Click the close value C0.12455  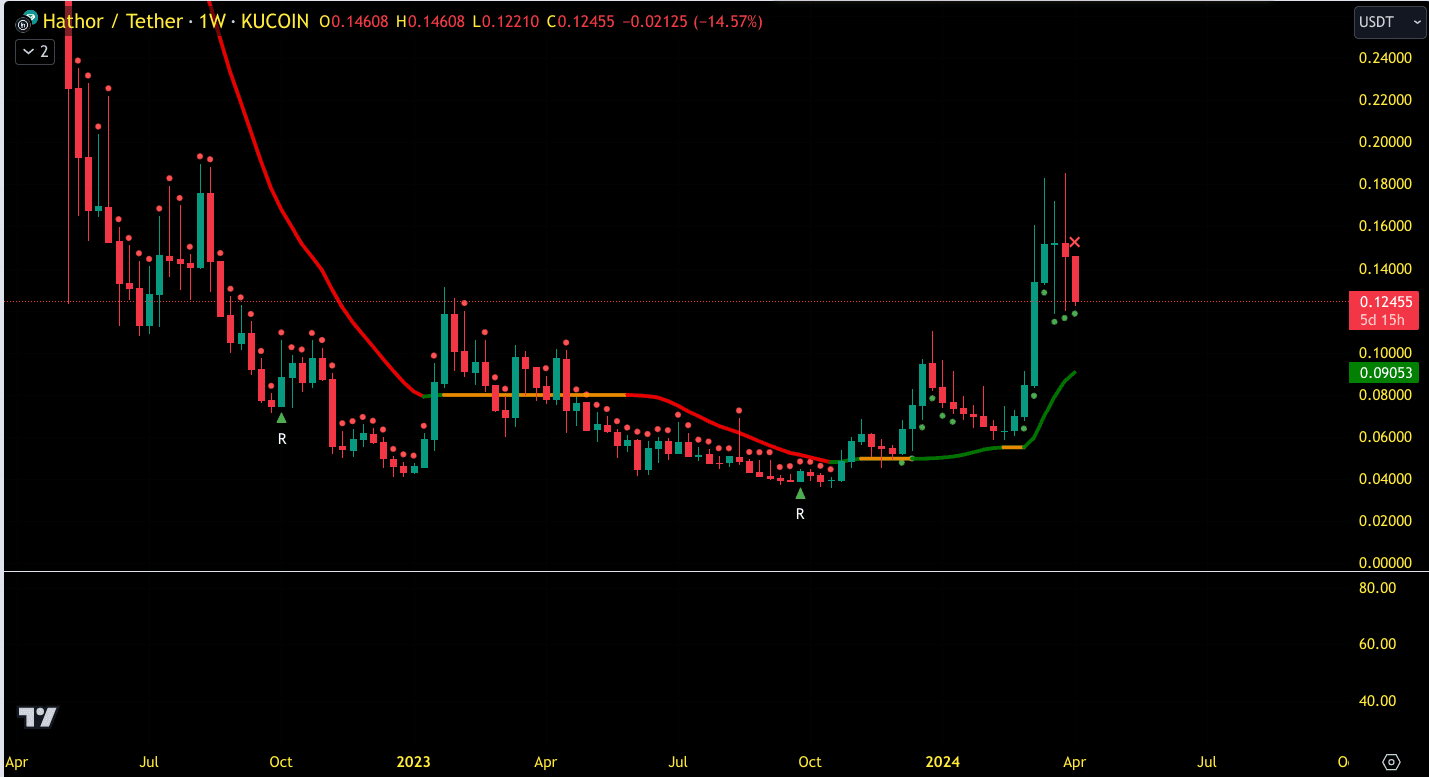click(x=580, y=21)
